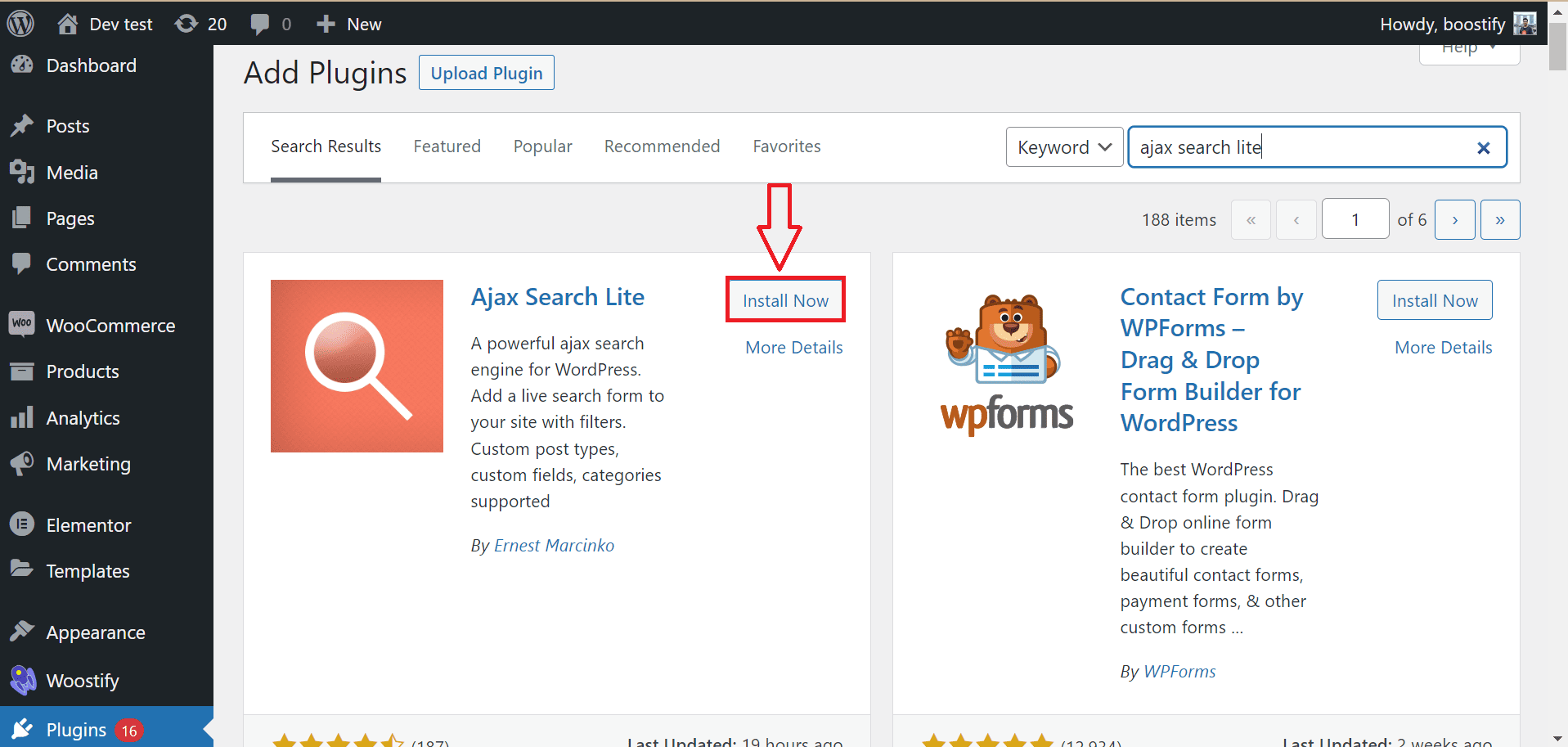1568x747 pixels.
Task: Install Now for Ajax Search Lite
Action: click(x=785, y=300)
